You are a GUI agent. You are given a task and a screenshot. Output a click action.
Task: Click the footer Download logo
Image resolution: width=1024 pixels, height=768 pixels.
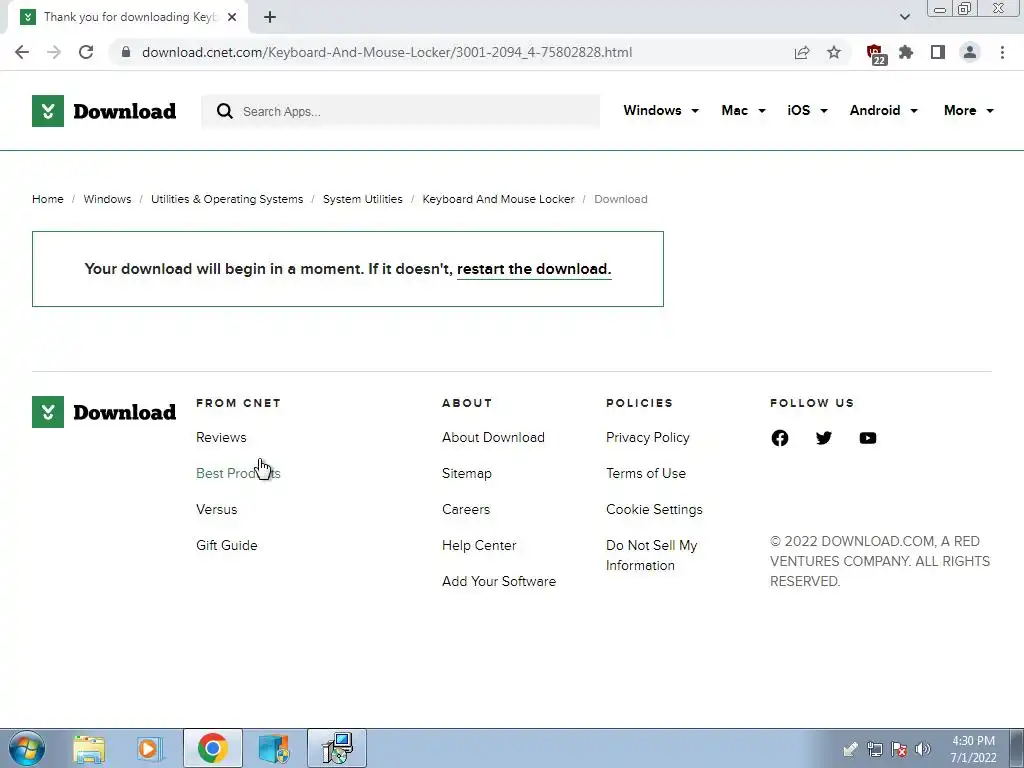click(104, 412)
